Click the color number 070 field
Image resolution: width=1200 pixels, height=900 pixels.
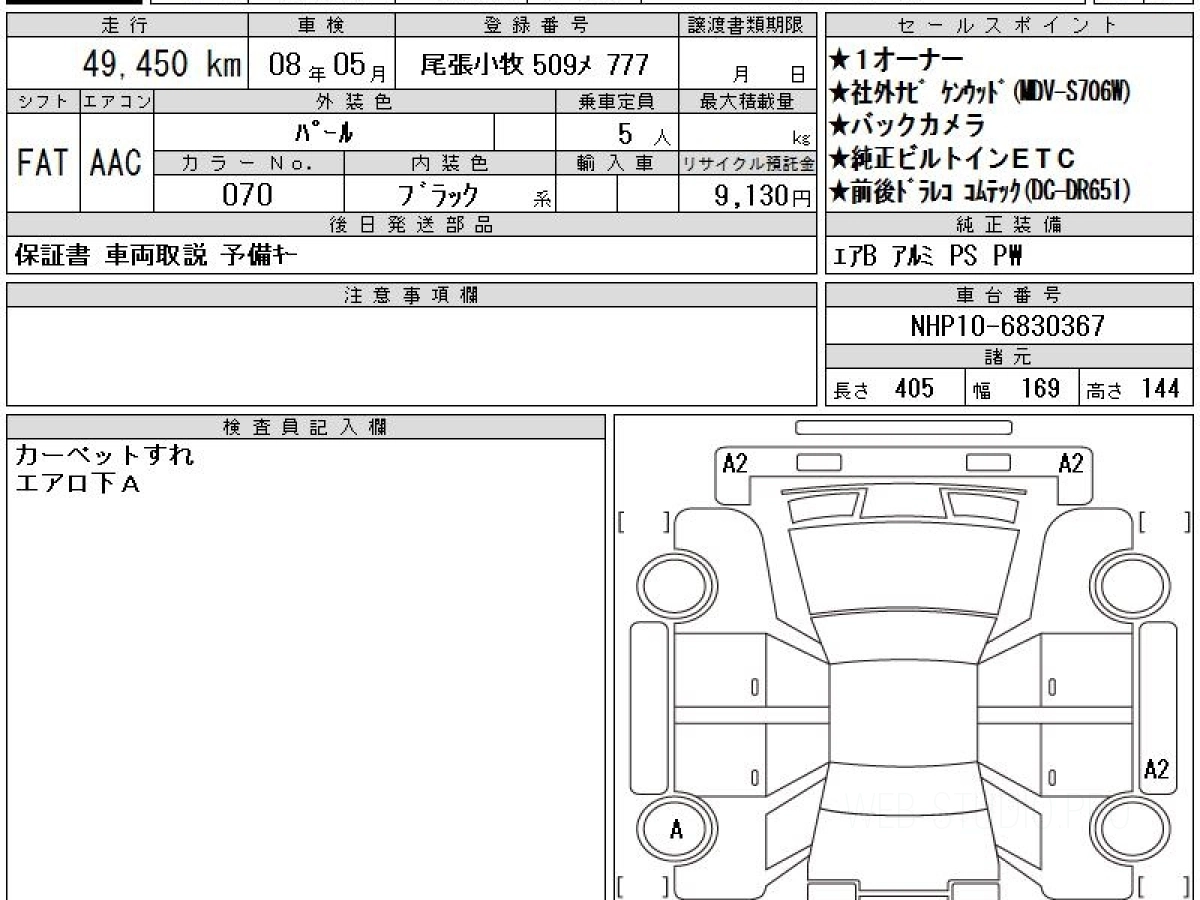(247, 195)
